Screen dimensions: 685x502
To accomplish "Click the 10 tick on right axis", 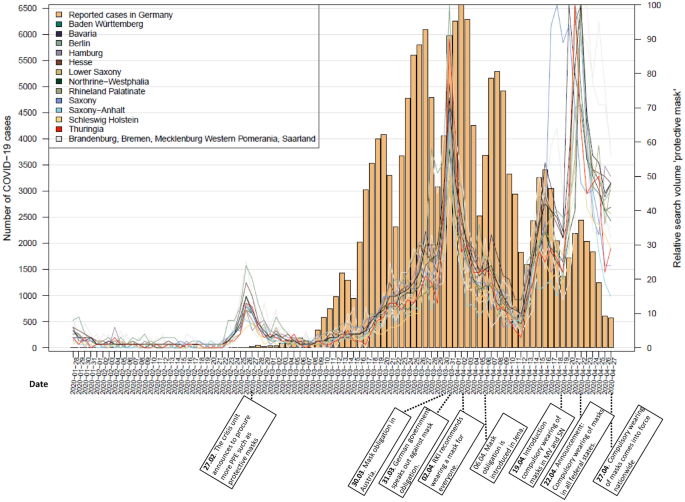I will point(652,314).
